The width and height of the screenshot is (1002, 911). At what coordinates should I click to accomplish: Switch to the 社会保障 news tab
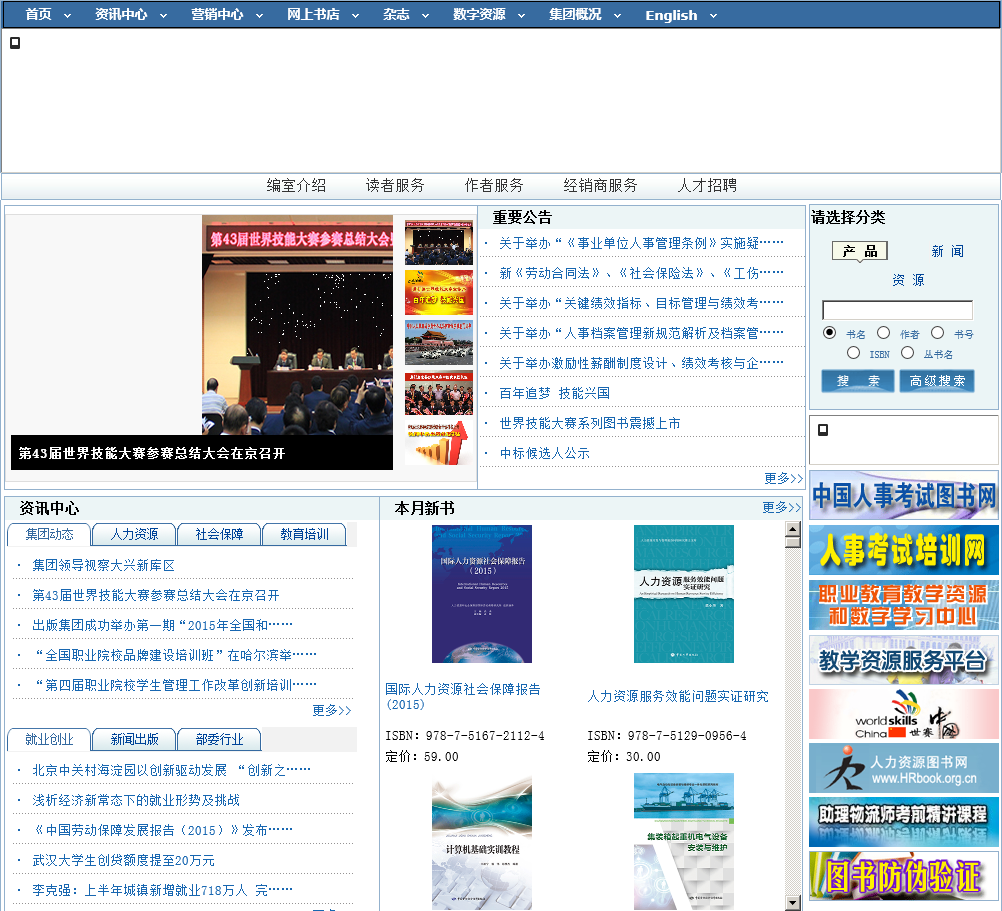tap(219, 534)
